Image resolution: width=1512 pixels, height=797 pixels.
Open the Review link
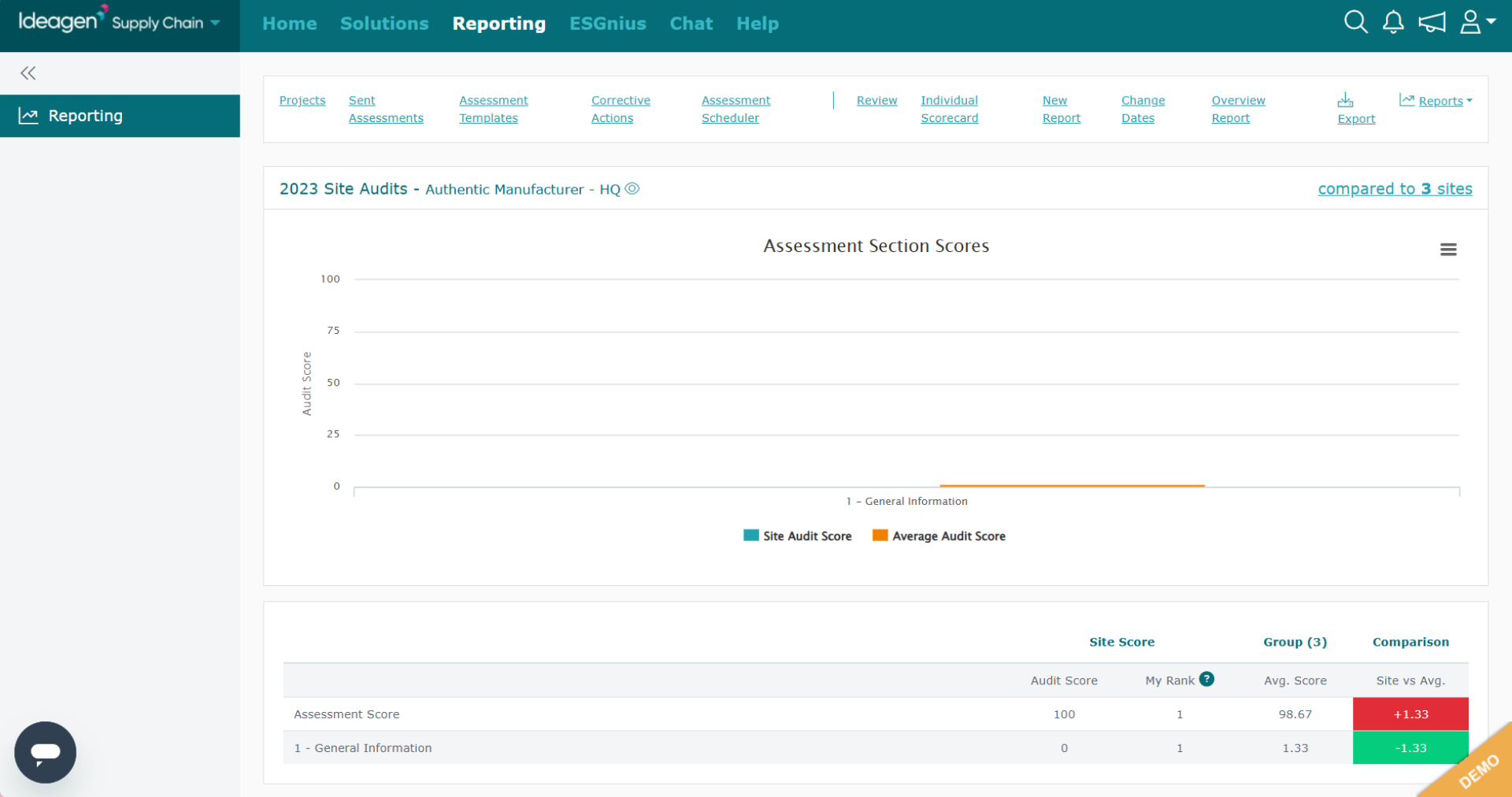point(876,101)
